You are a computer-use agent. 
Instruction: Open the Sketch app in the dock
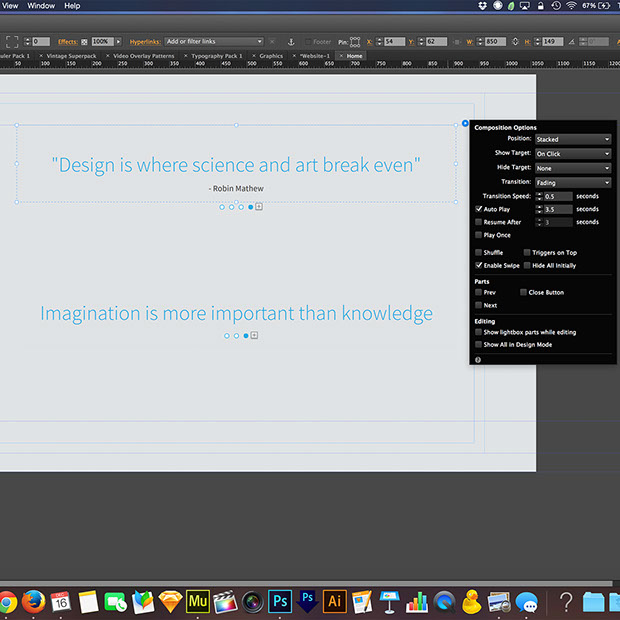(x=170, y=601)
